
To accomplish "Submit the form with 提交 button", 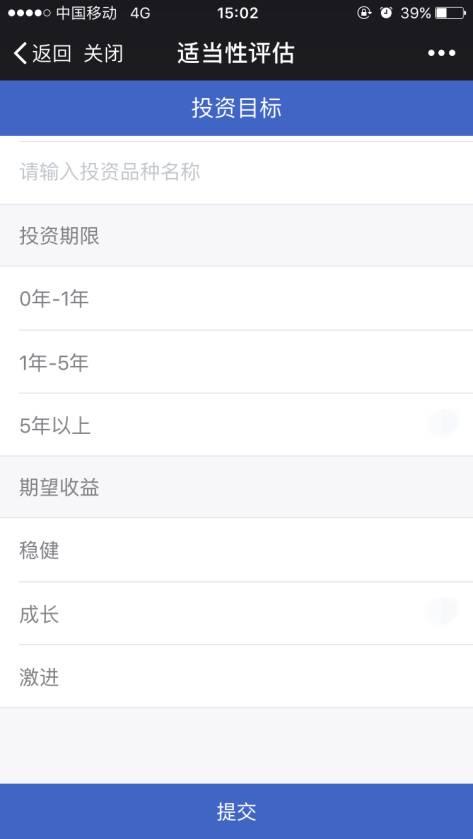I will 236,811.
